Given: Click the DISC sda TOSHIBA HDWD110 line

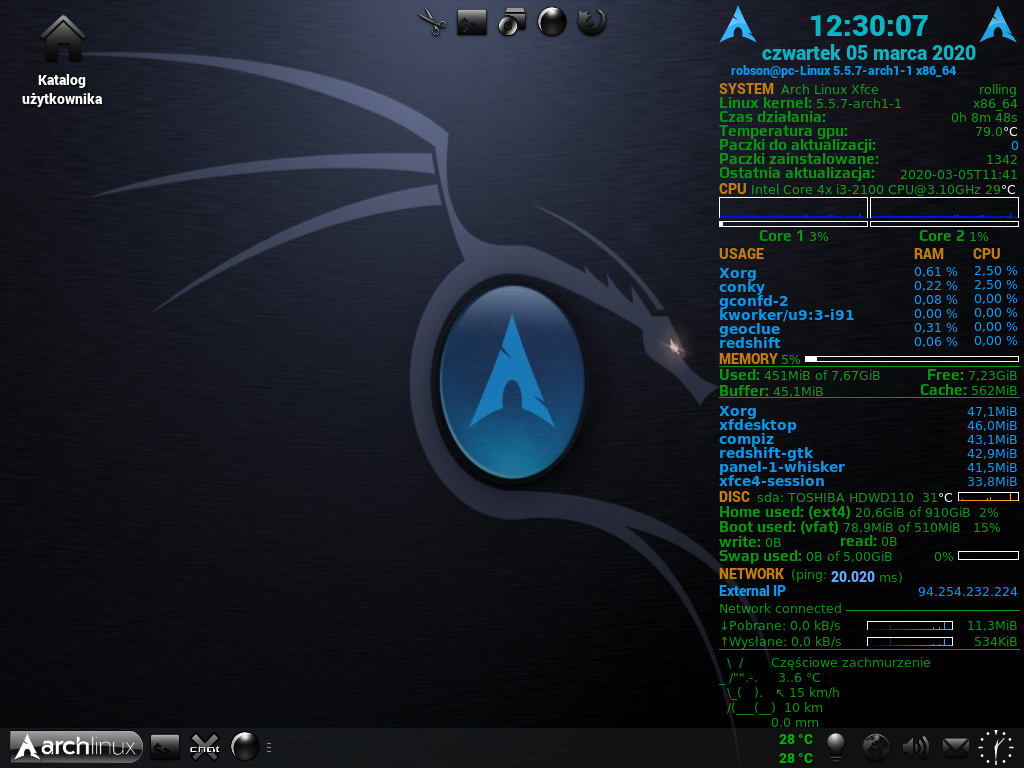Looking at the screenshot, I should [x=869, y=497].
